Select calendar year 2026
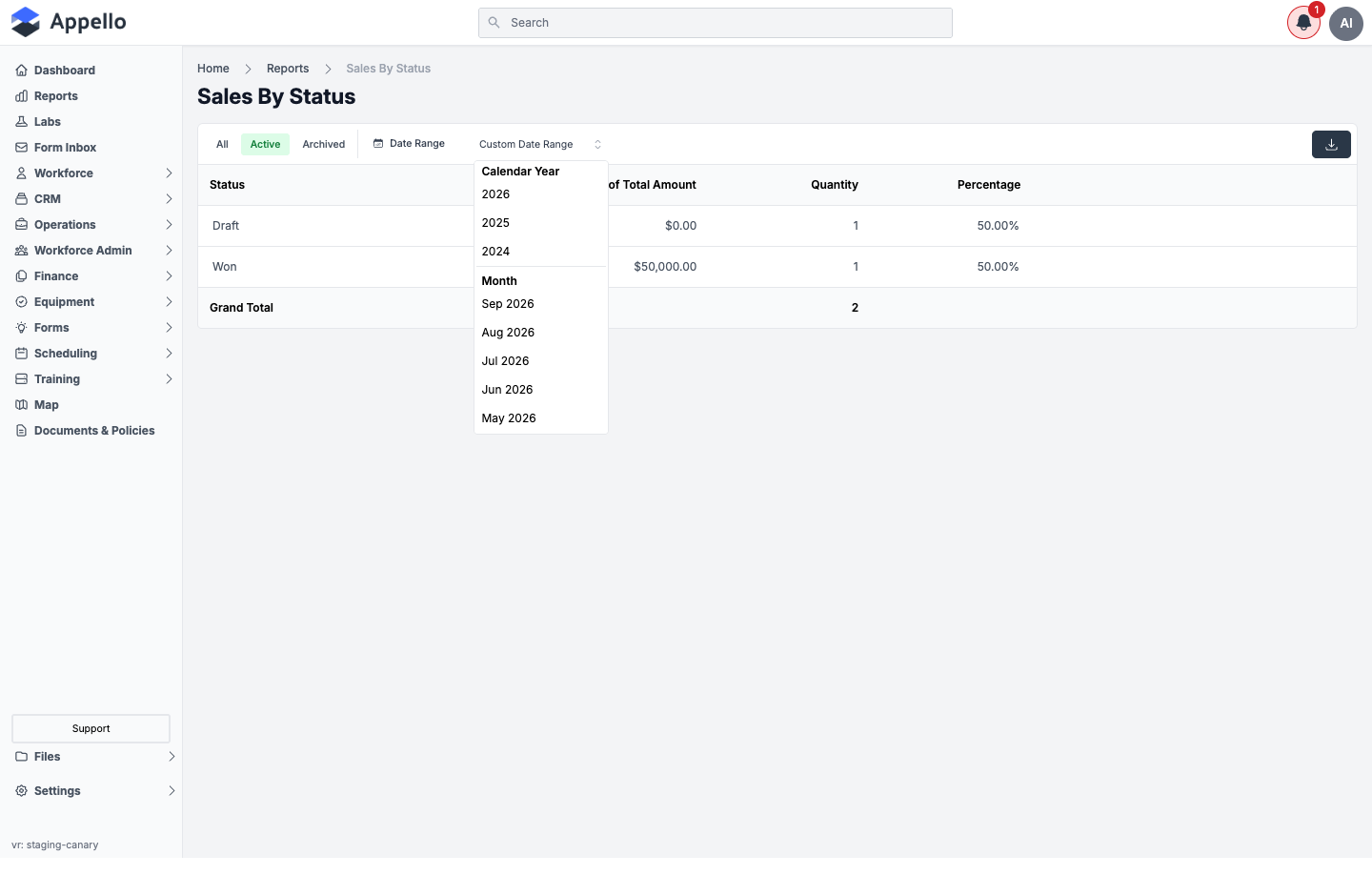 pyautogui.click(x=540, y=194)
